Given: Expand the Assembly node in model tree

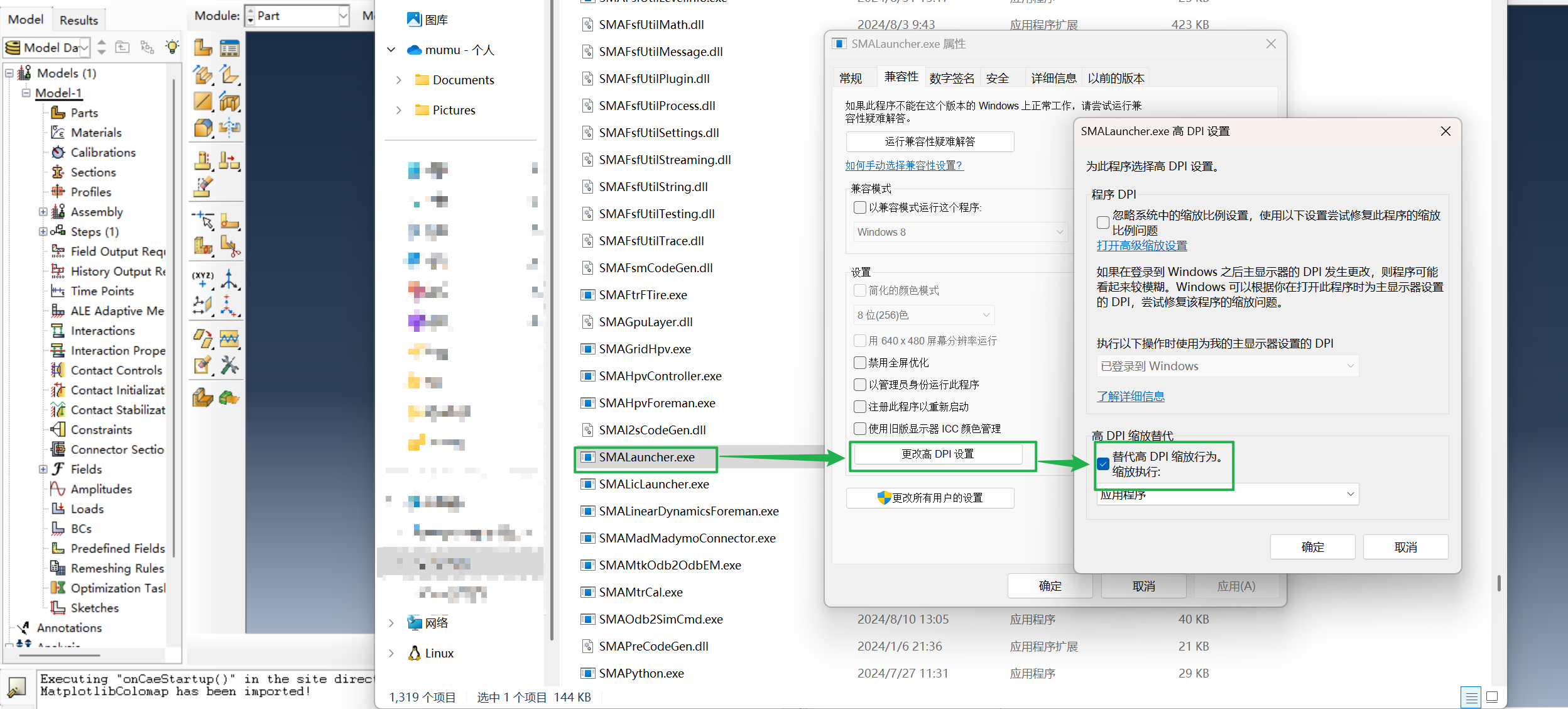Looking at the screenshot, I should 43,212.
